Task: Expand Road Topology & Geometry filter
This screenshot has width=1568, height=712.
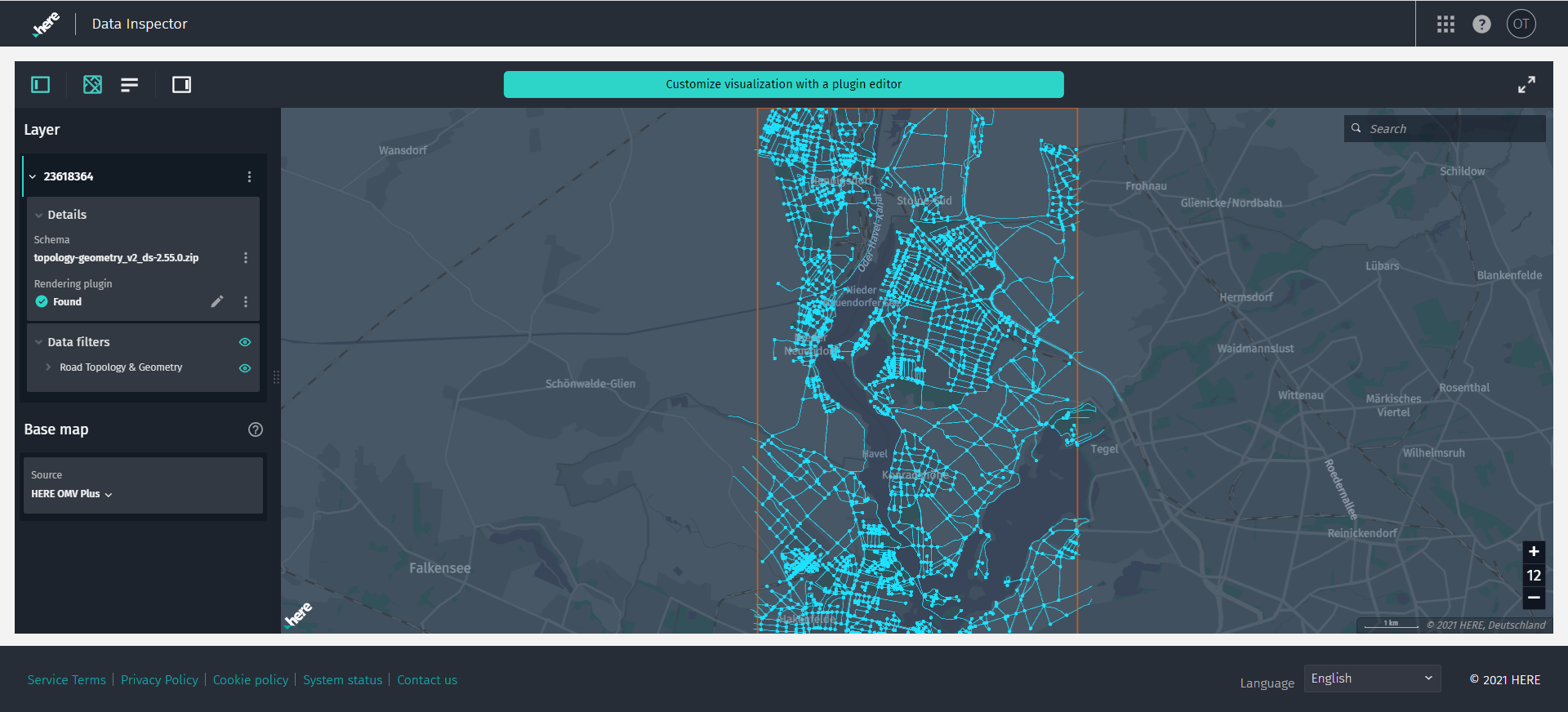Action: (x=48, y=367)
